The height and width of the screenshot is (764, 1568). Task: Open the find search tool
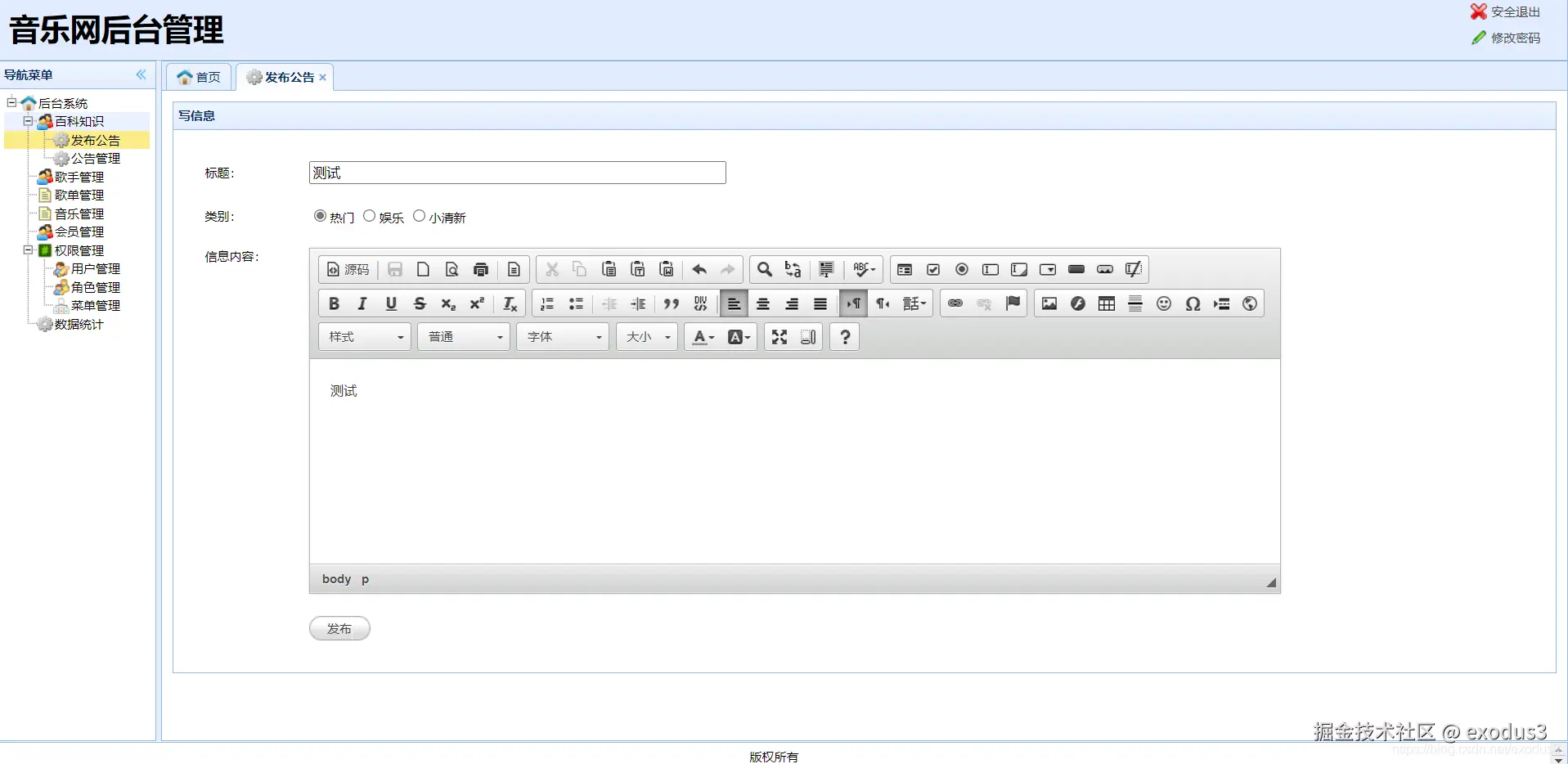pos(764,269)
